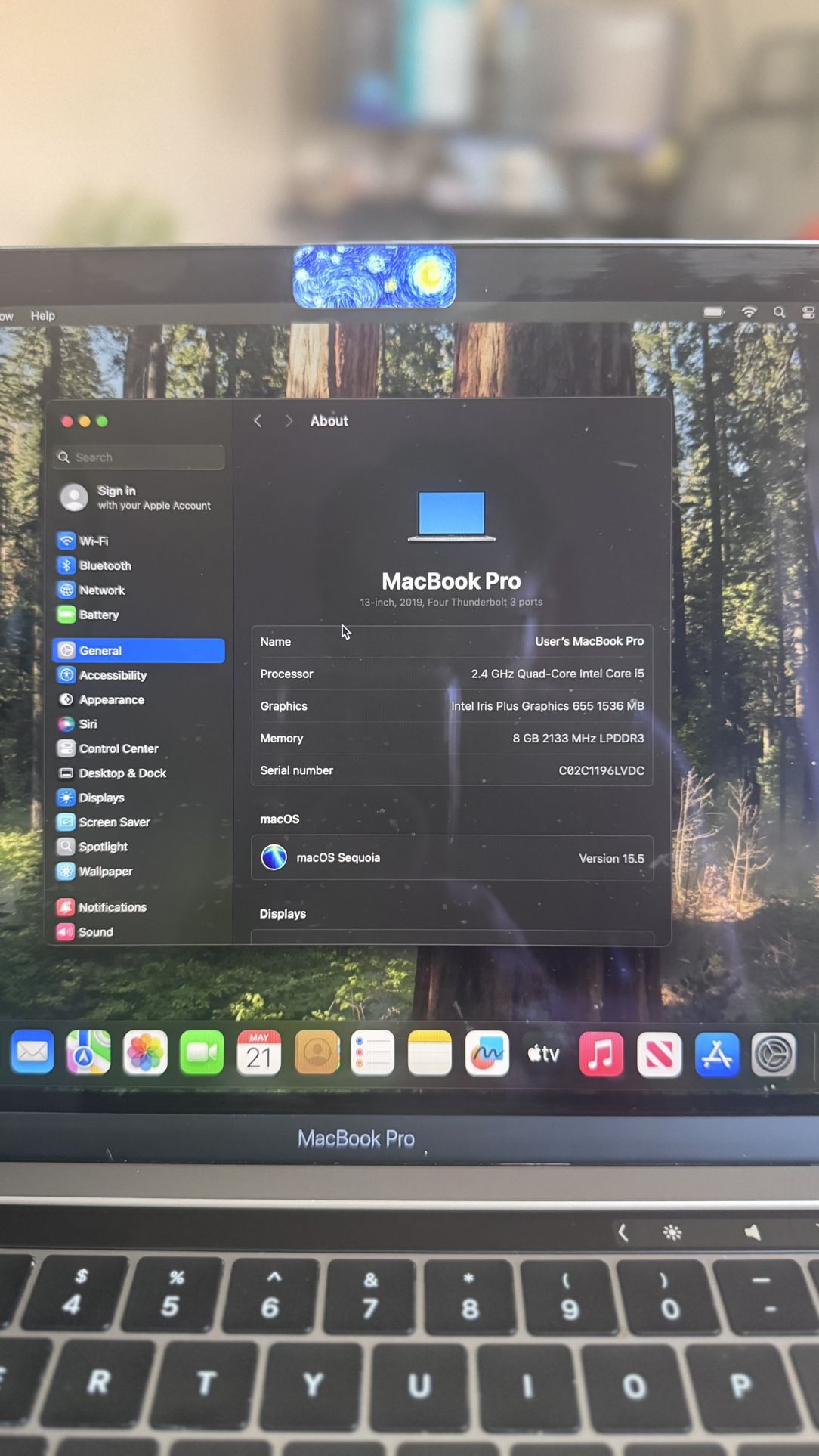The height and width of the screenshot is (1456, 819).
Task: Minimize the System Settings window
Action: point(85,421)
